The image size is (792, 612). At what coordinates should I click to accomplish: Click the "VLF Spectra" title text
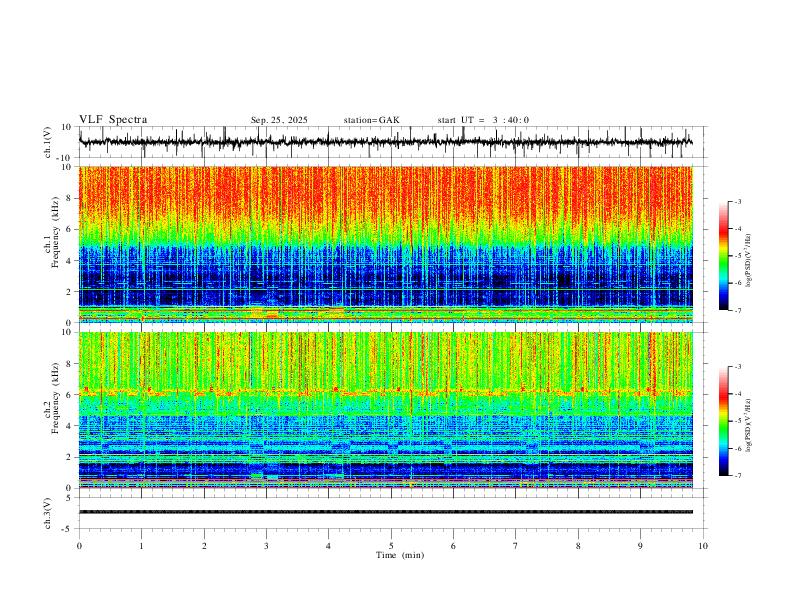(x=113, y=120)
